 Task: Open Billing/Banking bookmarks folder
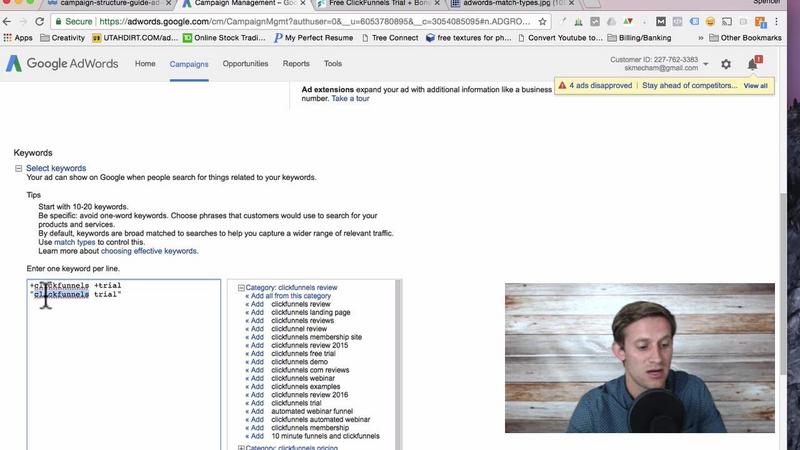click(x=639, y=38)
